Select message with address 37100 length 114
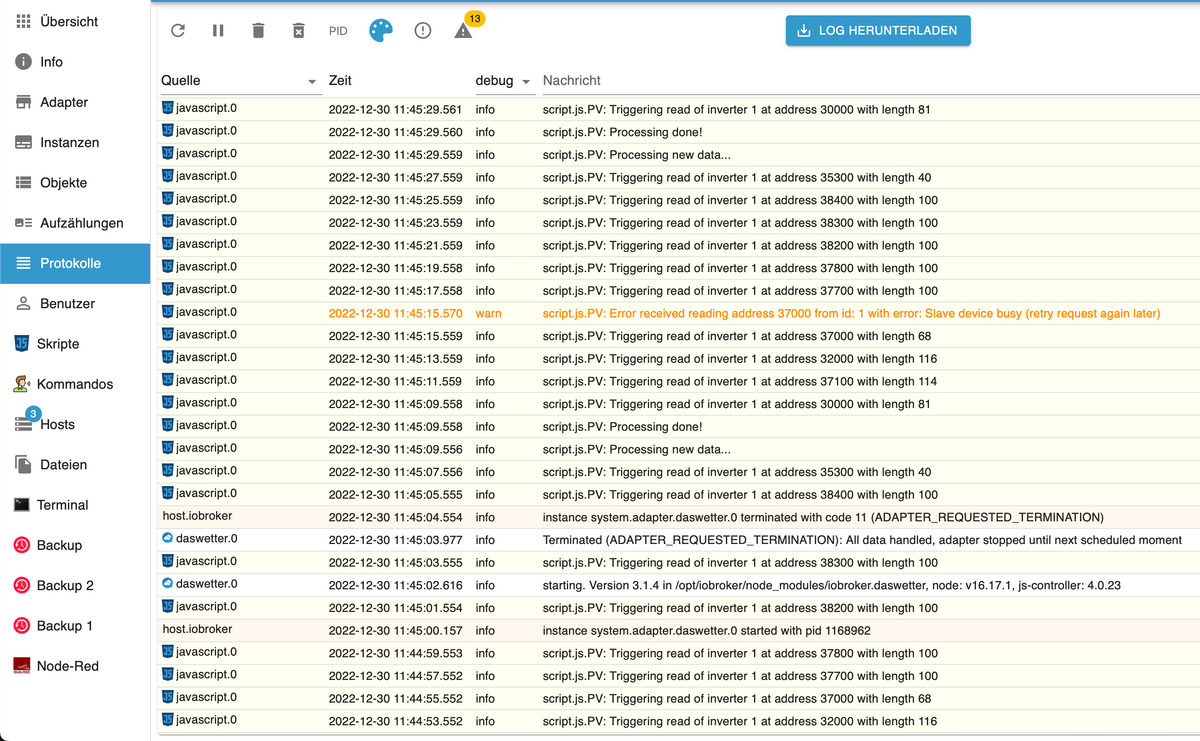Image resolution: width=1200 pixels, height=741 pixels. click(x=740, y=381)
